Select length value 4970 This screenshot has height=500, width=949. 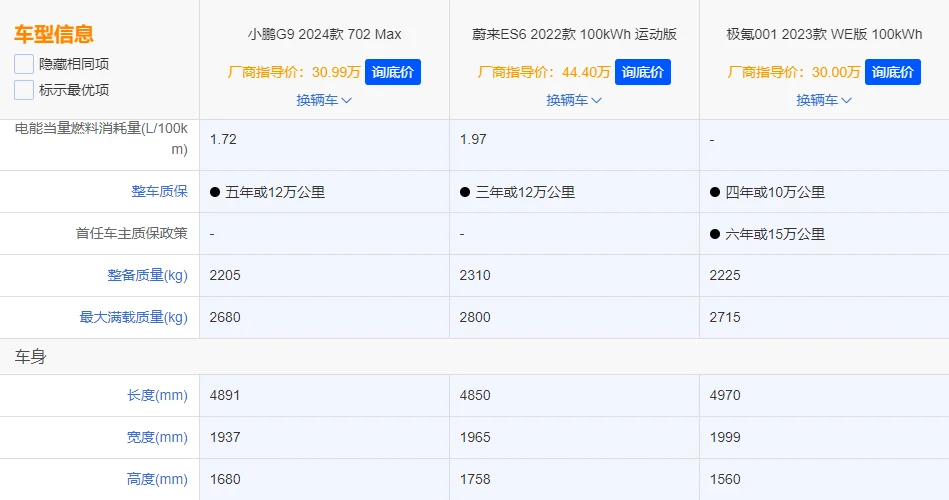point(725,395)
